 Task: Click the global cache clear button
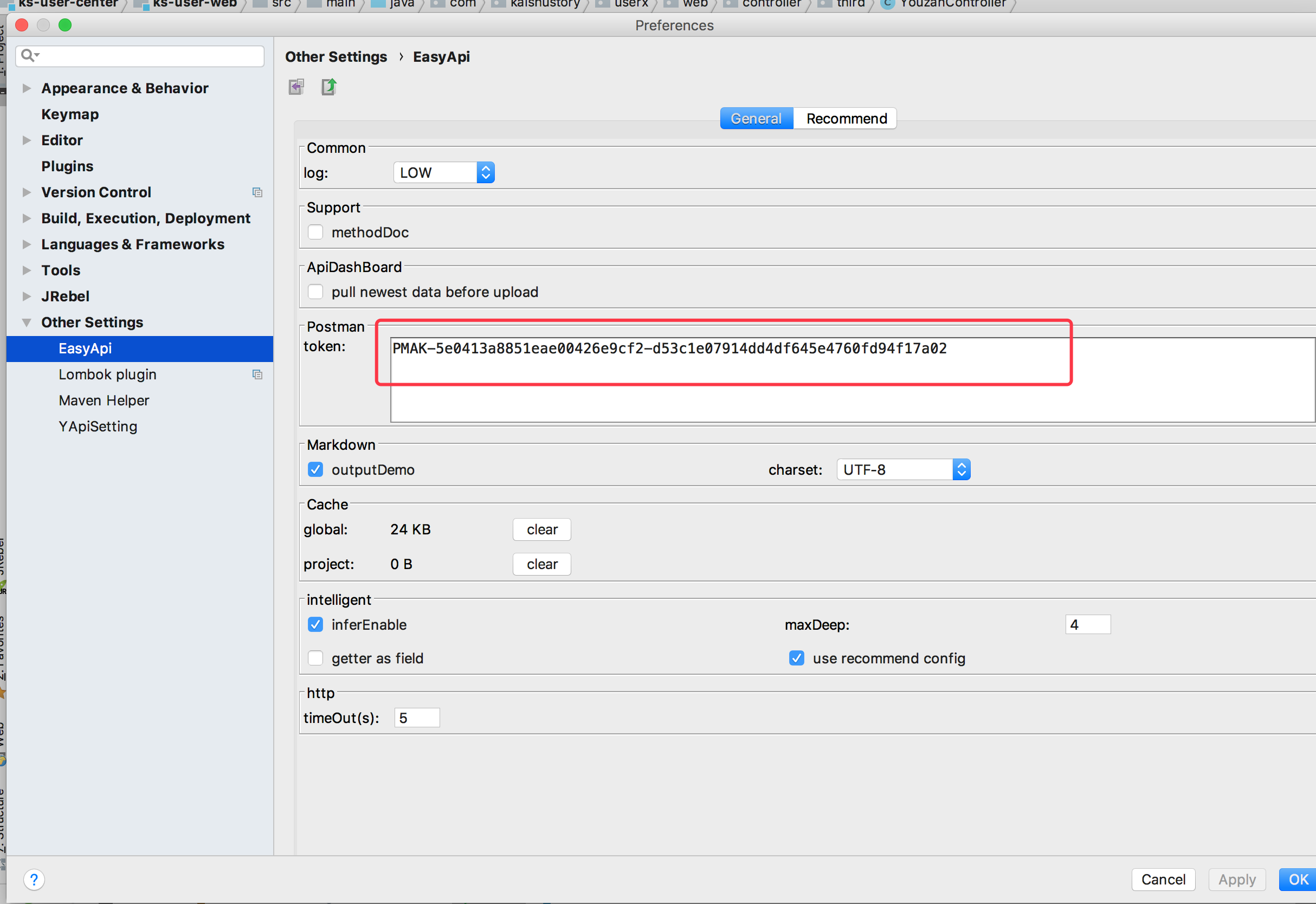click(x=542, y=529)
